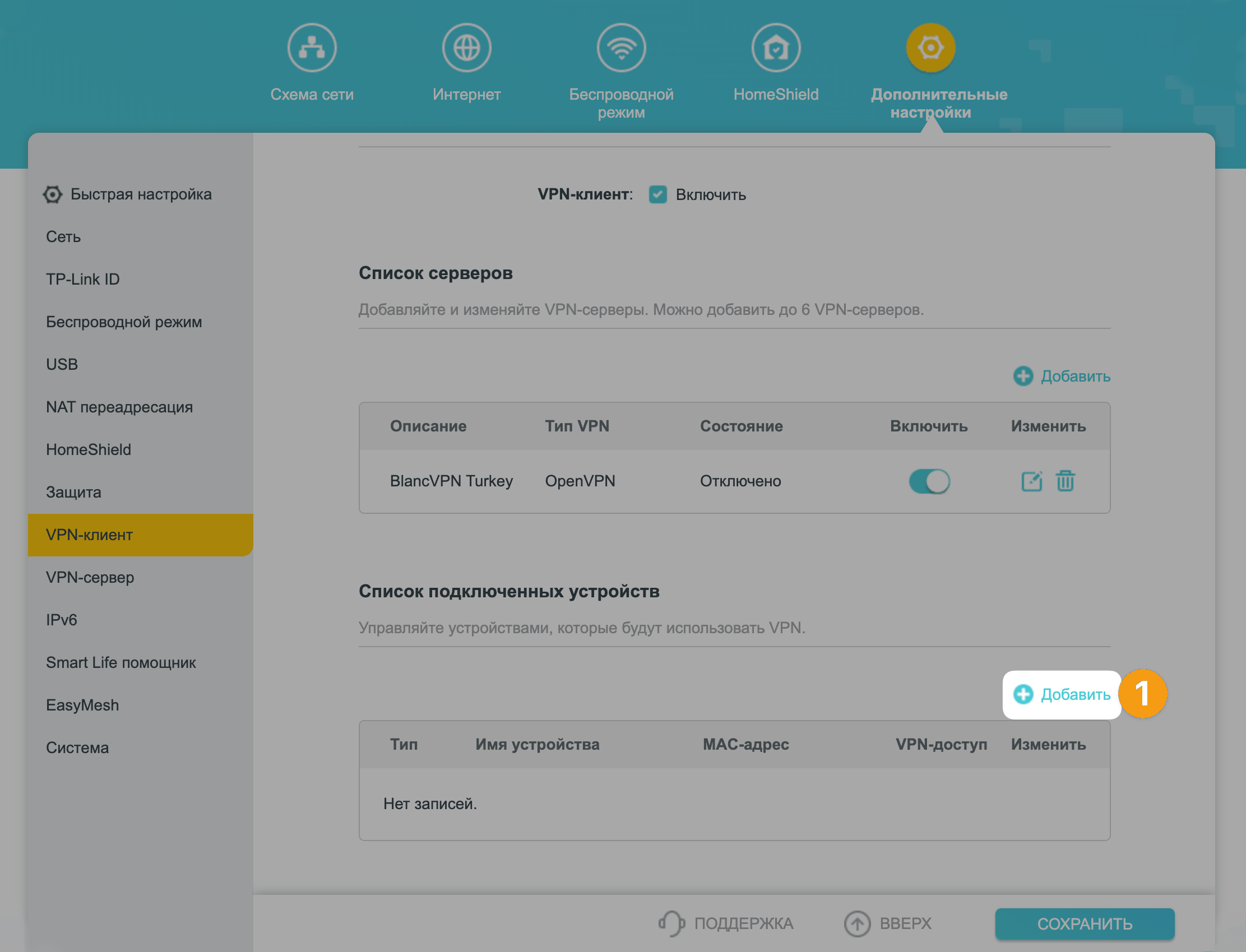Click the Быстрая настройка gear icon
The image size is (1246, 952).
[52, 194]
